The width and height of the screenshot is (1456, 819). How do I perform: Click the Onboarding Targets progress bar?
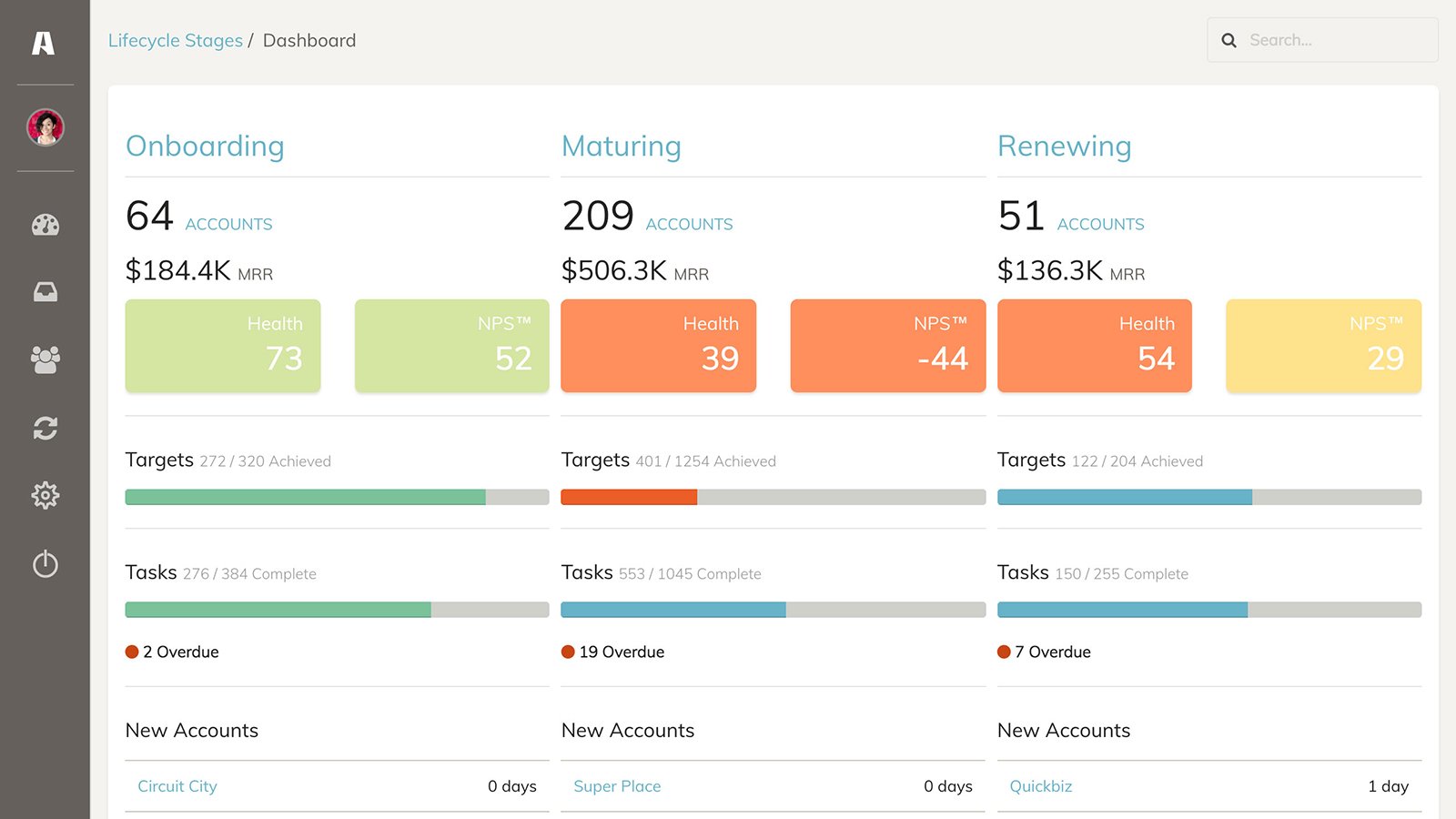click(x=336, y=497)
